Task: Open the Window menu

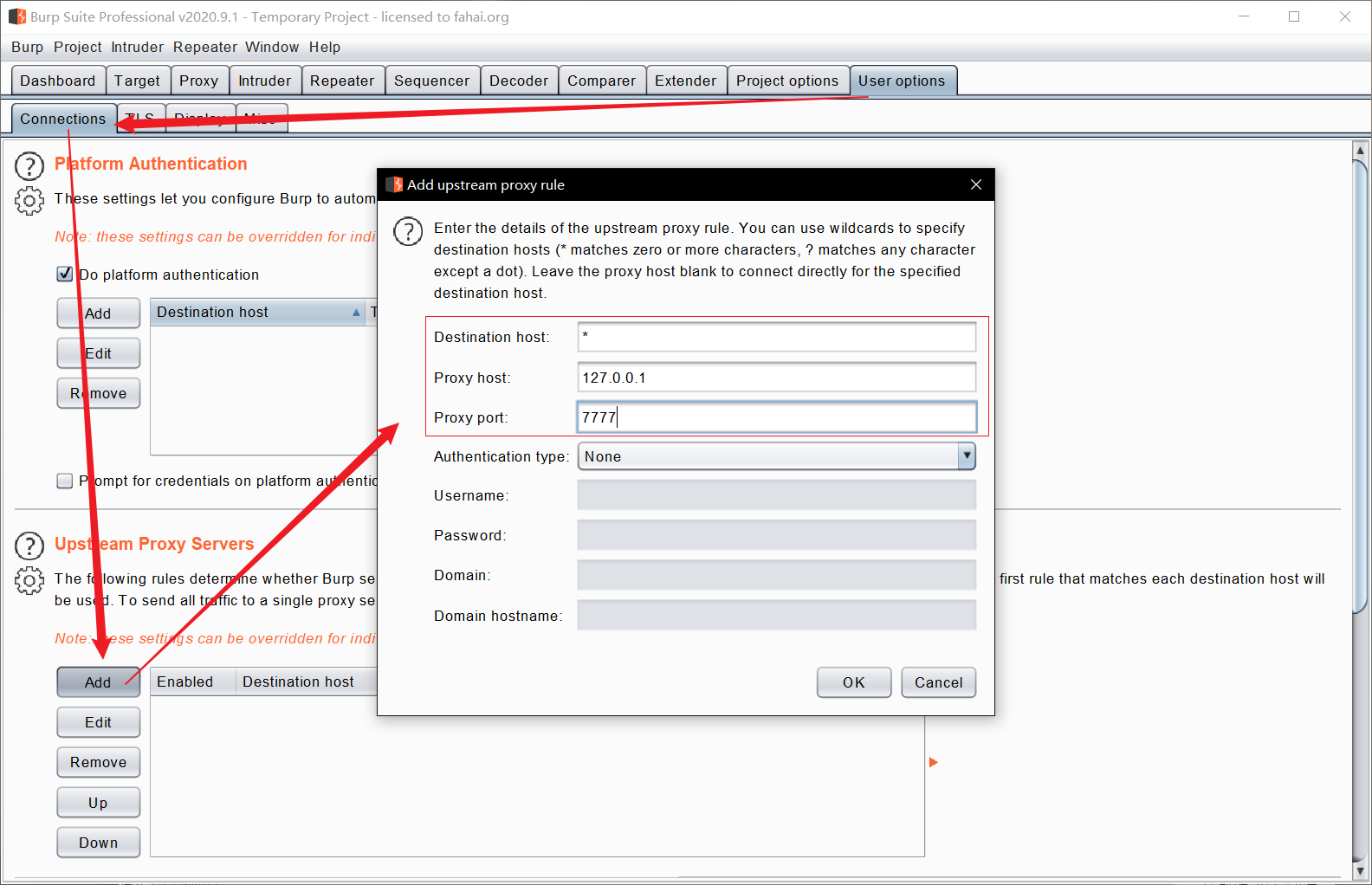Action: (x=271, y=47)
